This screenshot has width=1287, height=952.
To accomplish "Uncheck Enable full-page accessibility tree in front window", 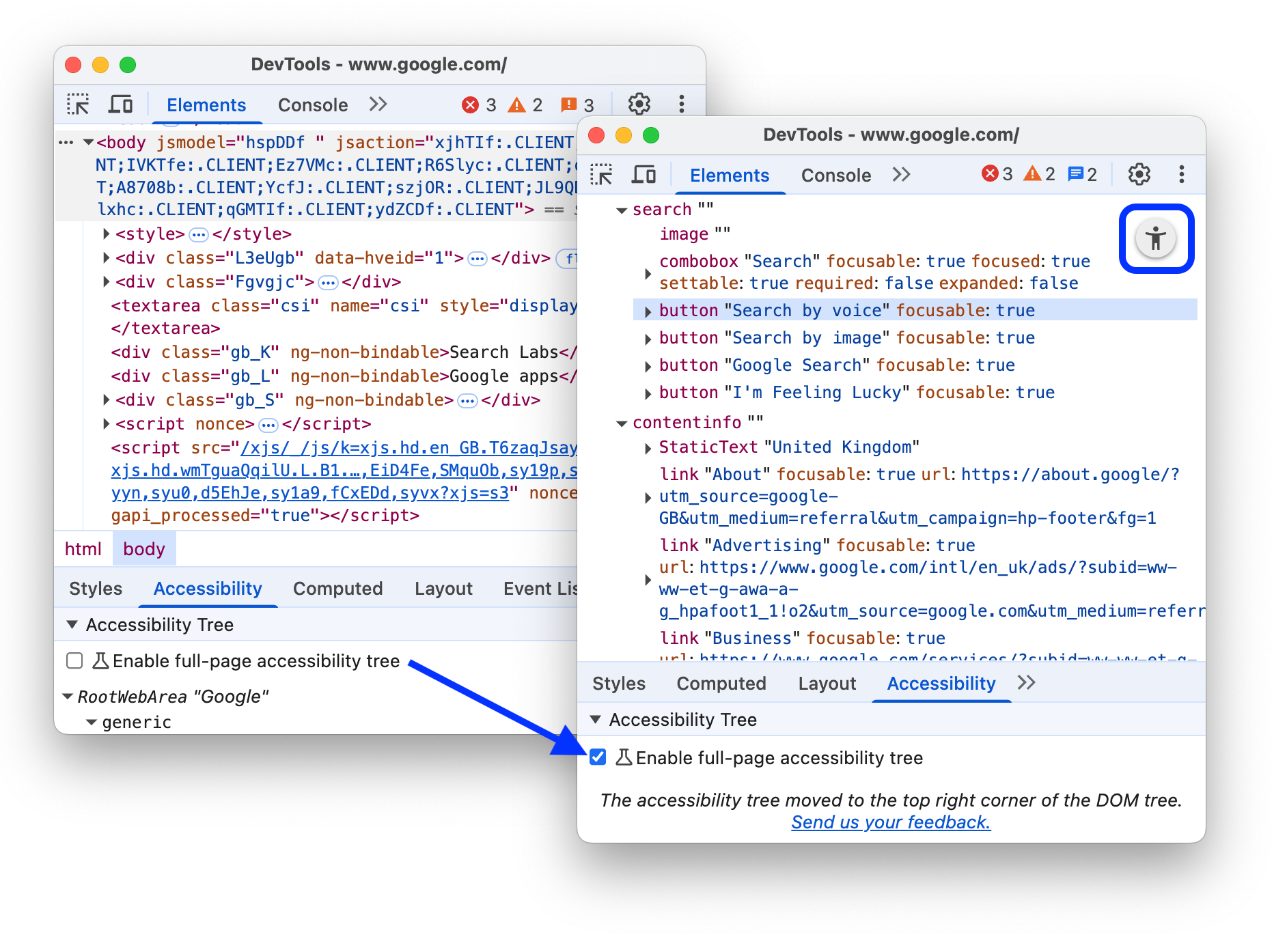I will coord(598,757).
